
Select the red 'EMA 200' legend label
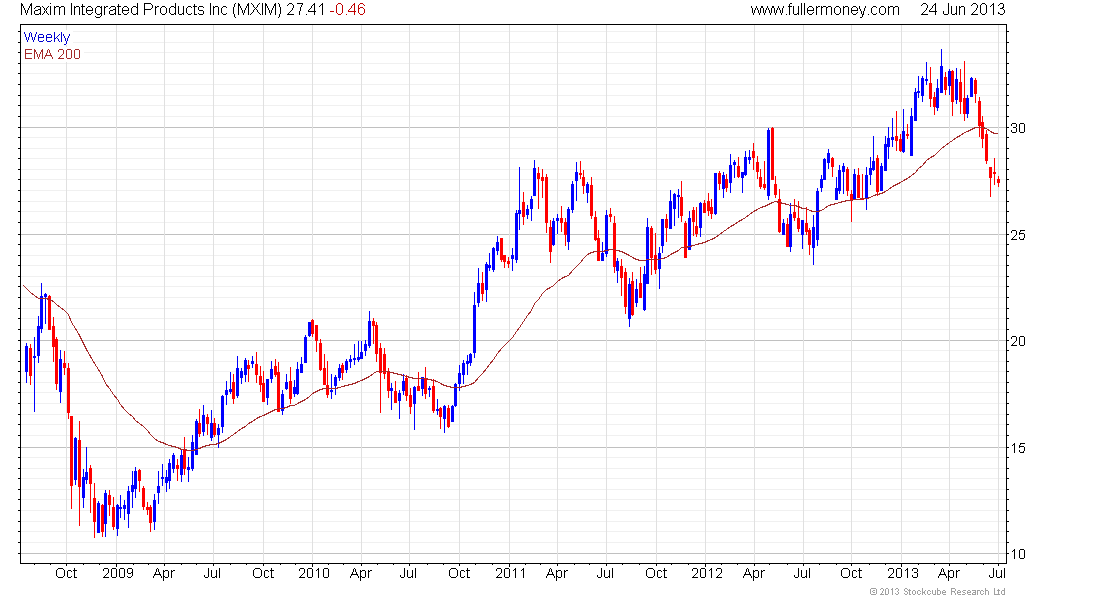tap(52, 54)
